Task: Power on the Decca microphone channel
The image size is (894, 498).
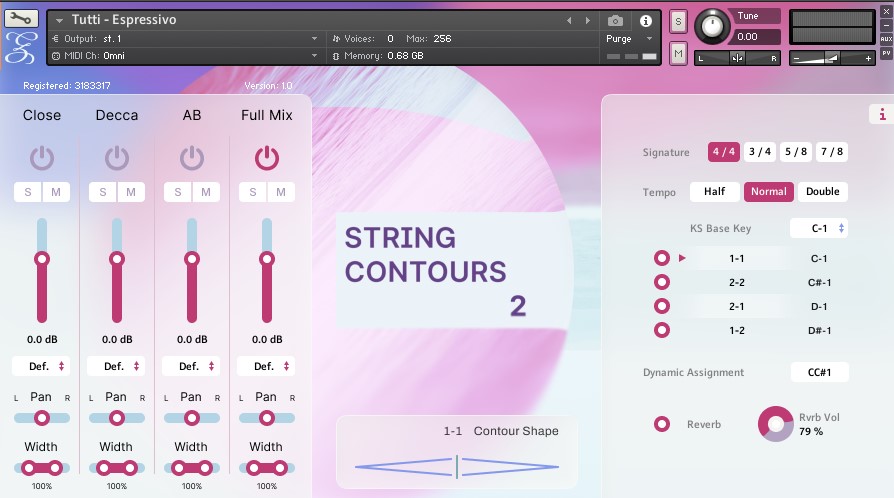Action: pos(117,157)
